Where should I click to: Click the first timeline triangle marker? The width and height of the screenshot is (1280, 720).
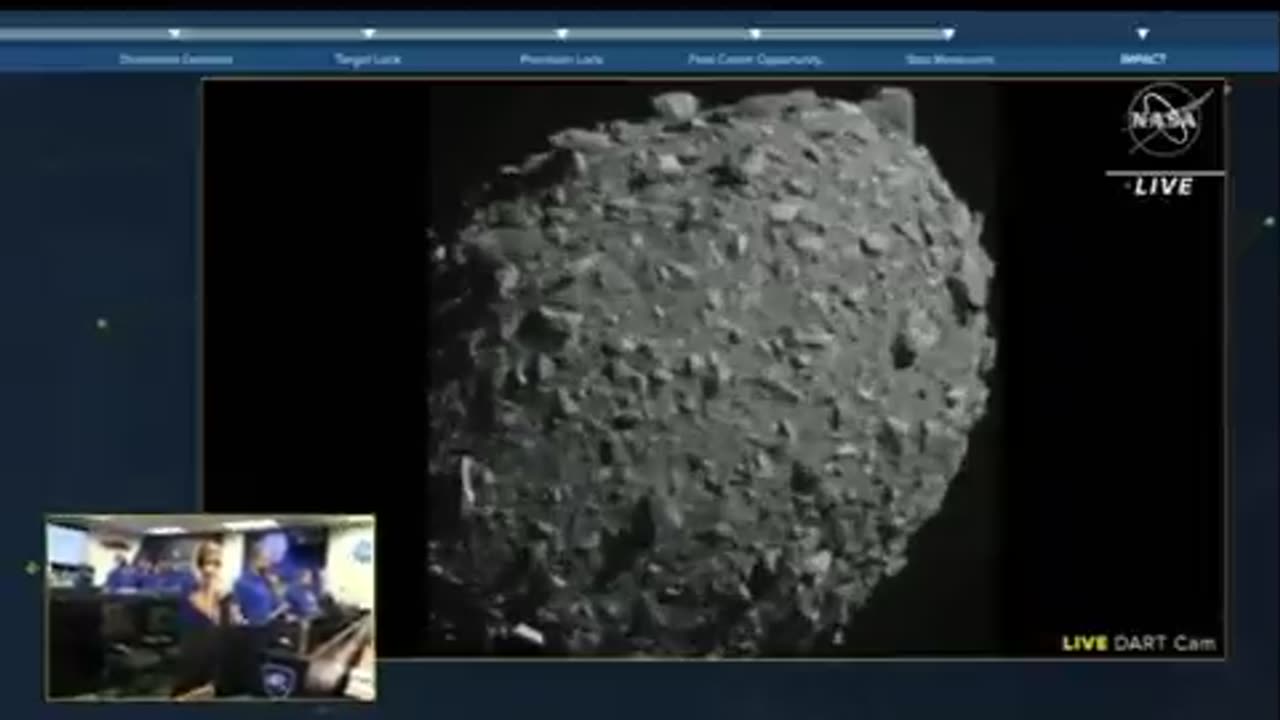[x=175, y=34]
